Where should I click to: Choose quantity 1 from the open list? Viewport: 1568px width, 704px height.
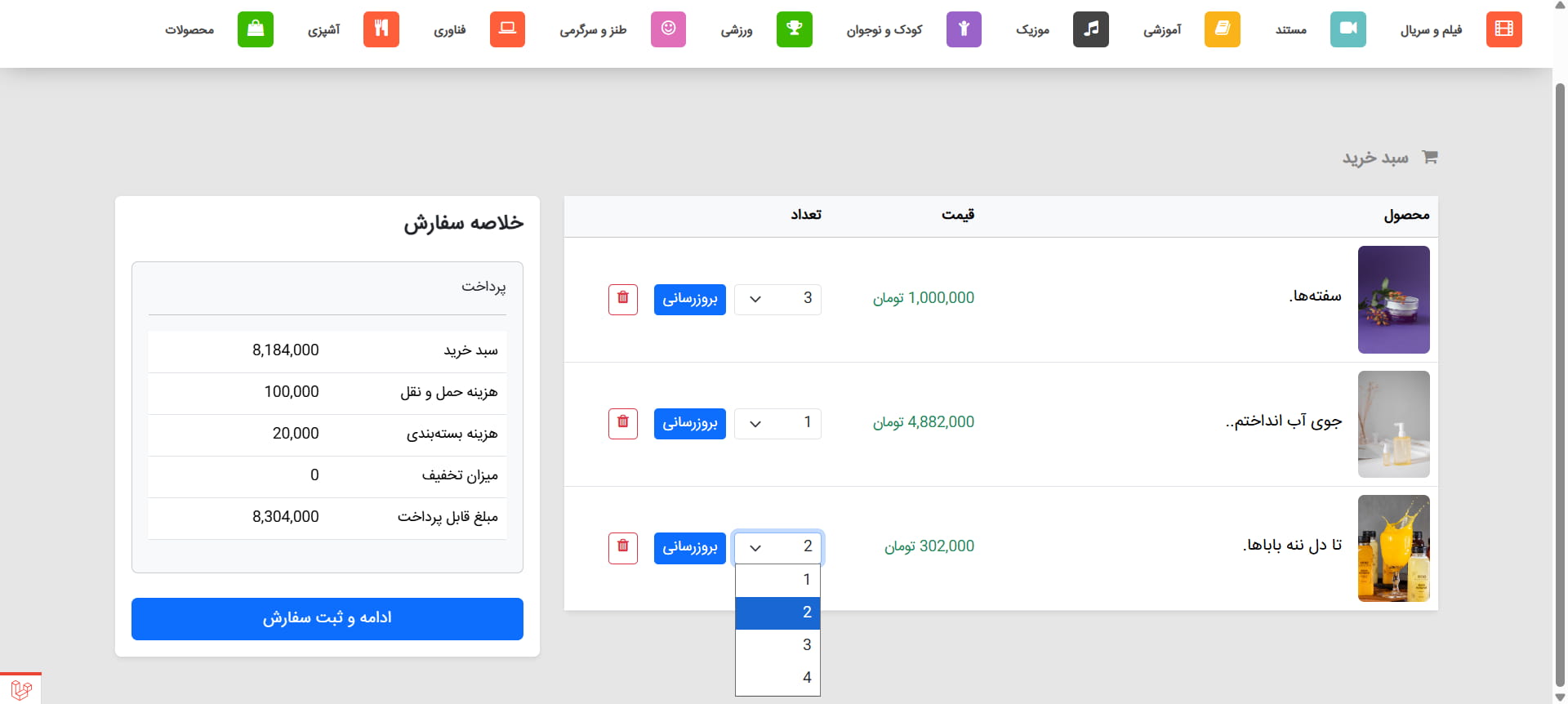click(x=777, y=580)
